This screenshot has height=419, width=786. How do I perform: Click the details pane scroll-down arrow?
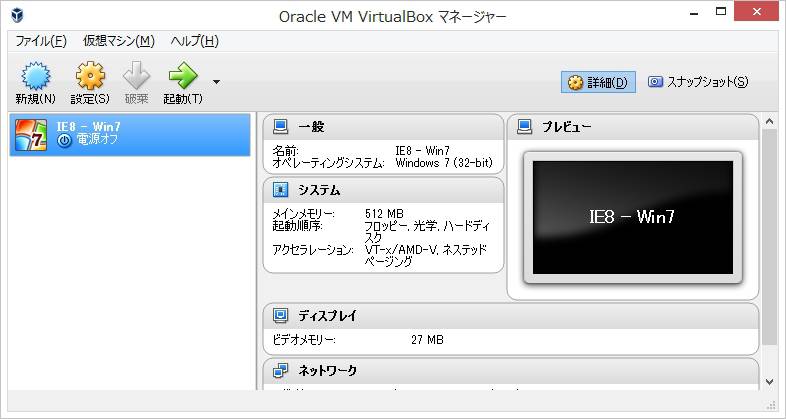(x=769, y=382)
